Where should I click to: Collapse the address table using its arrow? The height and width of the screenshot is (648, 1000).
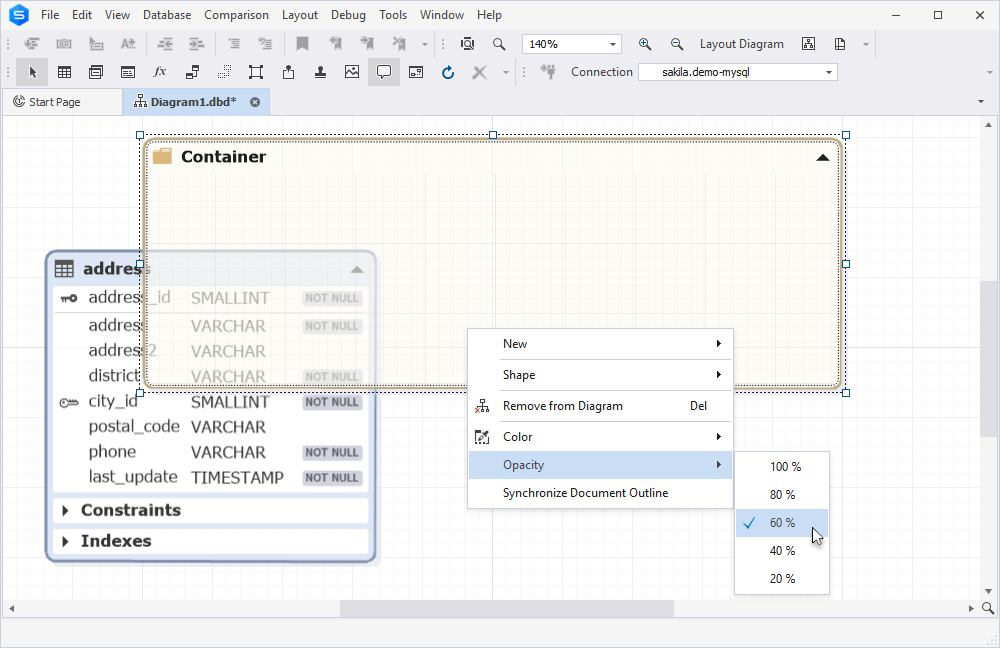coord(357,270)
